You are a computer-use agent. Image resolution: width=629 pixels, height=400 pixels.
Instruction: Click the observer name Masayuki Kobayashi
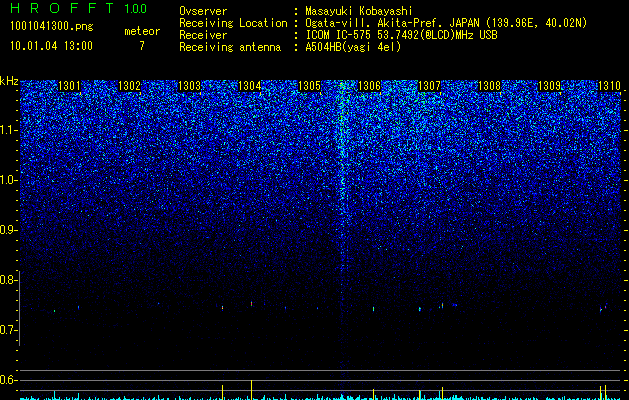[359, 11]
